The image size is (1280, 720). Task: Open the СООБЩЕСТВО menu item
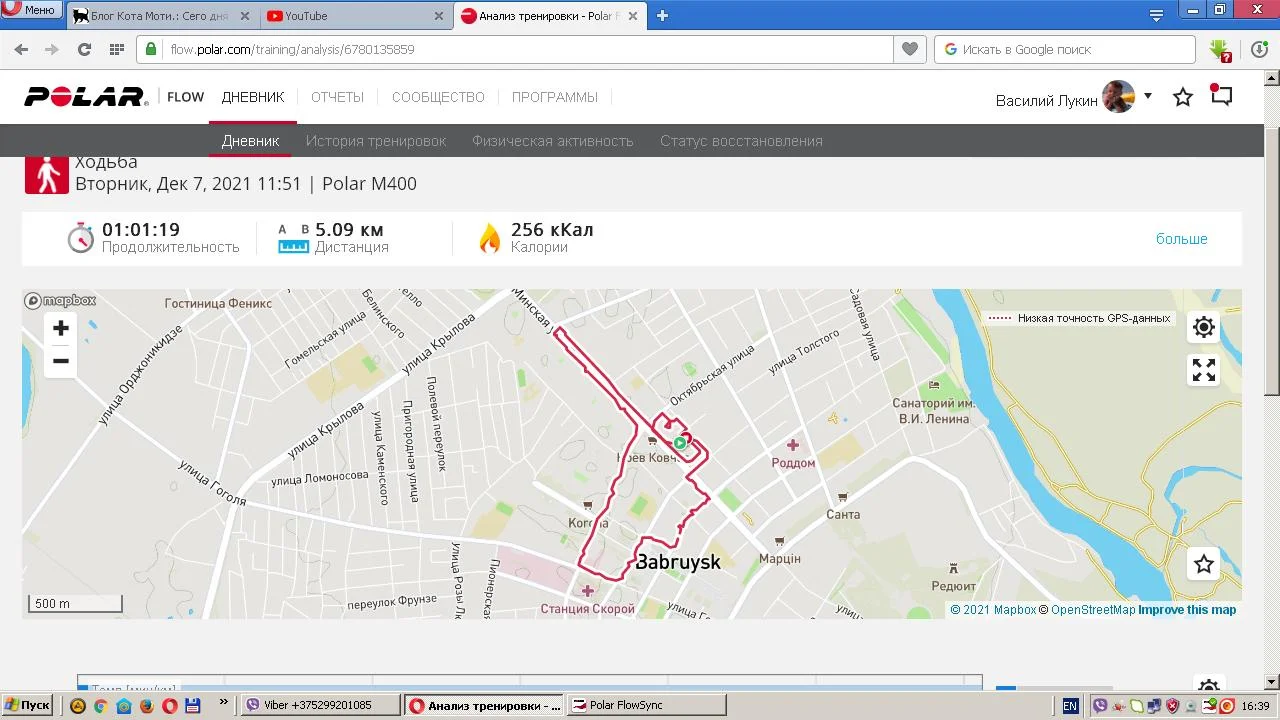[x=438, y=97]
